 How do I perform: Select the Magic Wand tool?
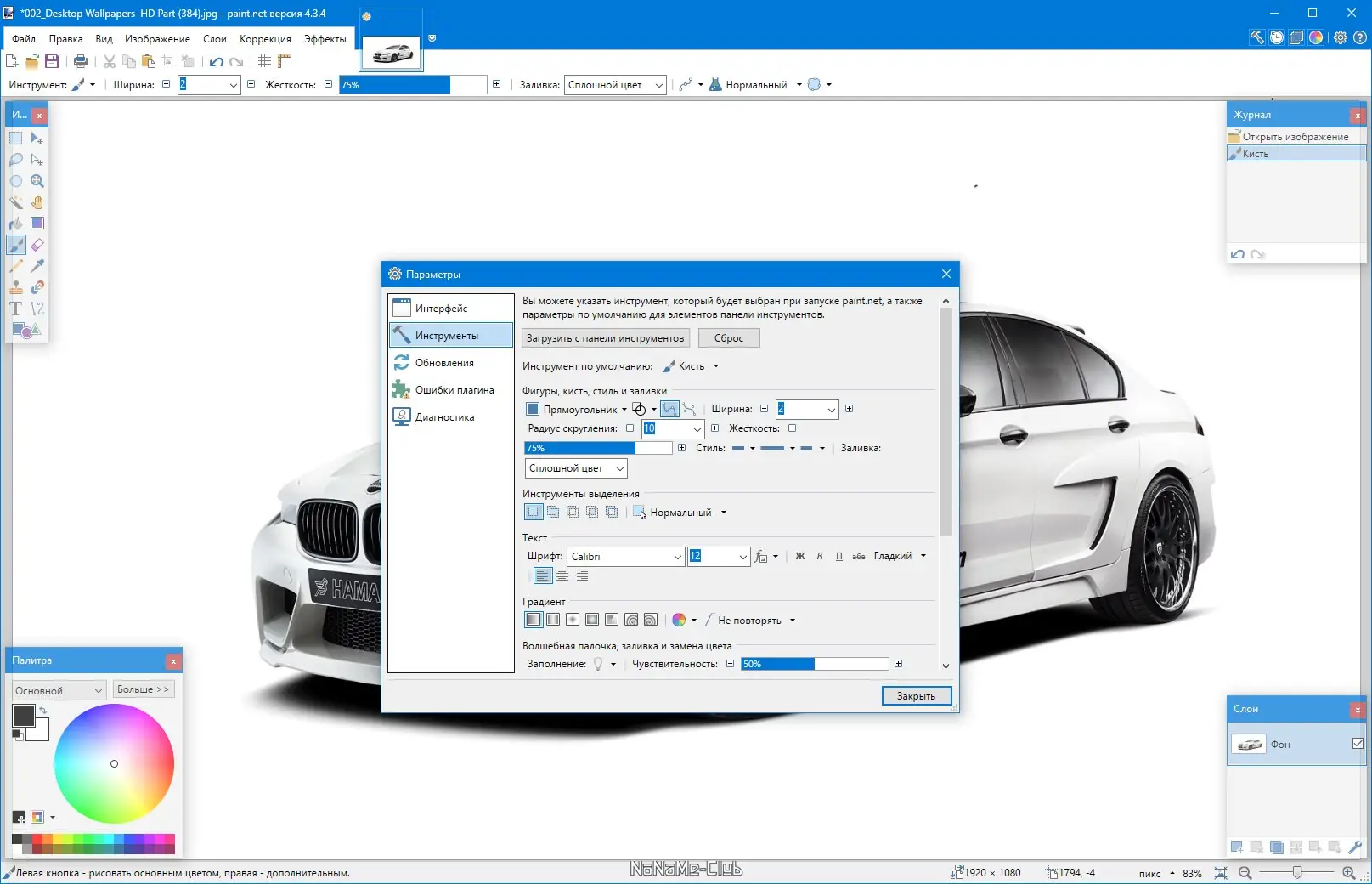pos(16,202)
